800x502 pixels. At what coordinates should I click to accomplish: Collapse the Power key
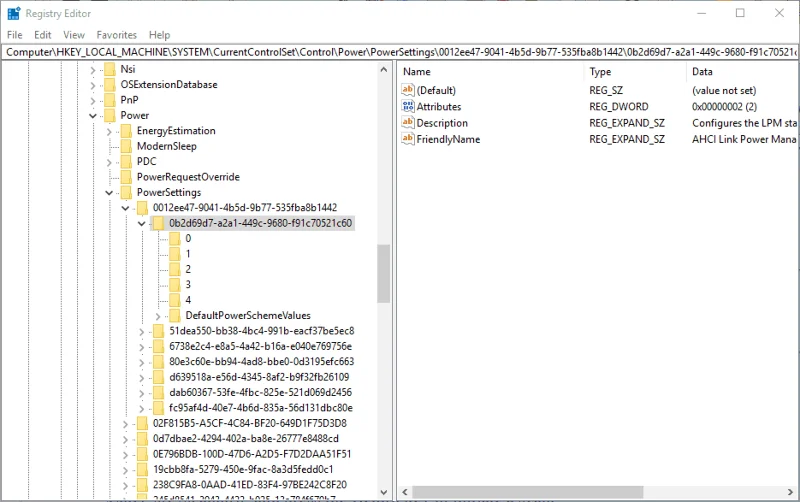92,116
